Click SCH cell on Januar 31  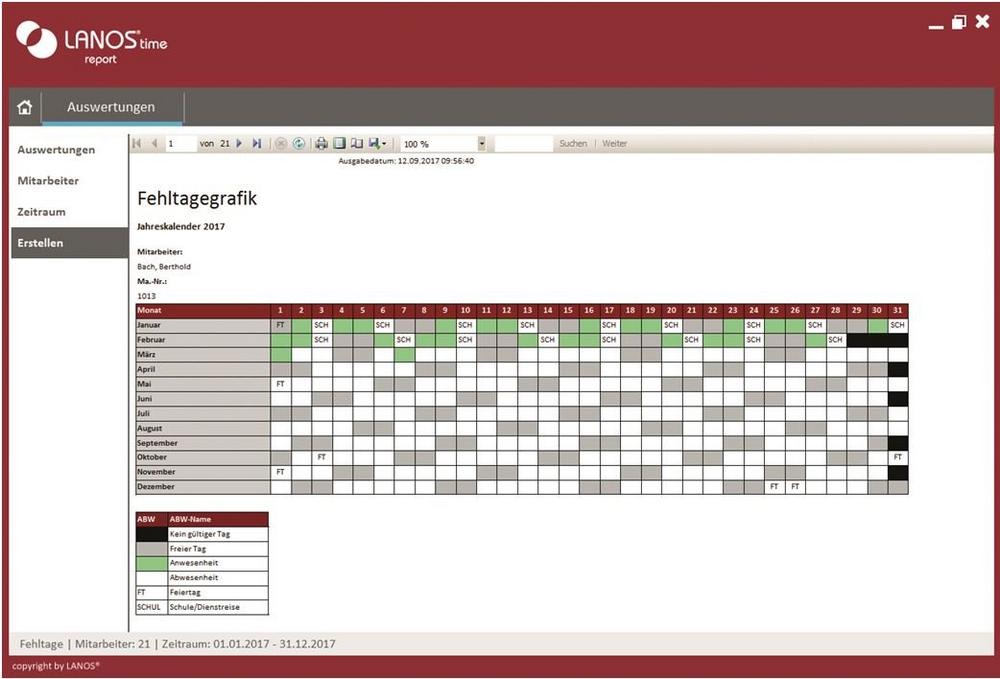897,325
